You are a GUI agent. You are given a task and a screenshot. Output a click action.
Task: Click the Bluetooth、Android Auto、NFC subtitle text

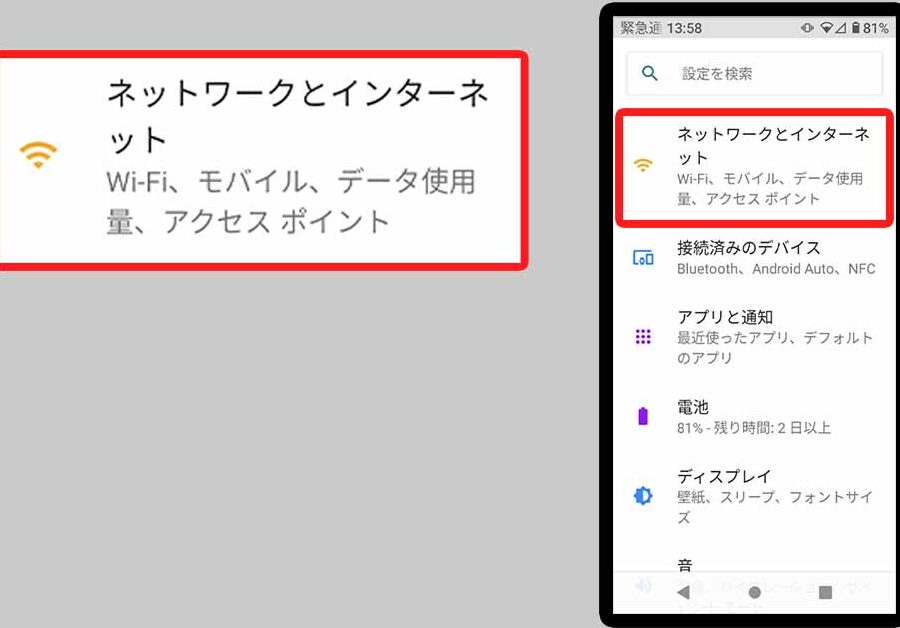(x=775, y=269)
